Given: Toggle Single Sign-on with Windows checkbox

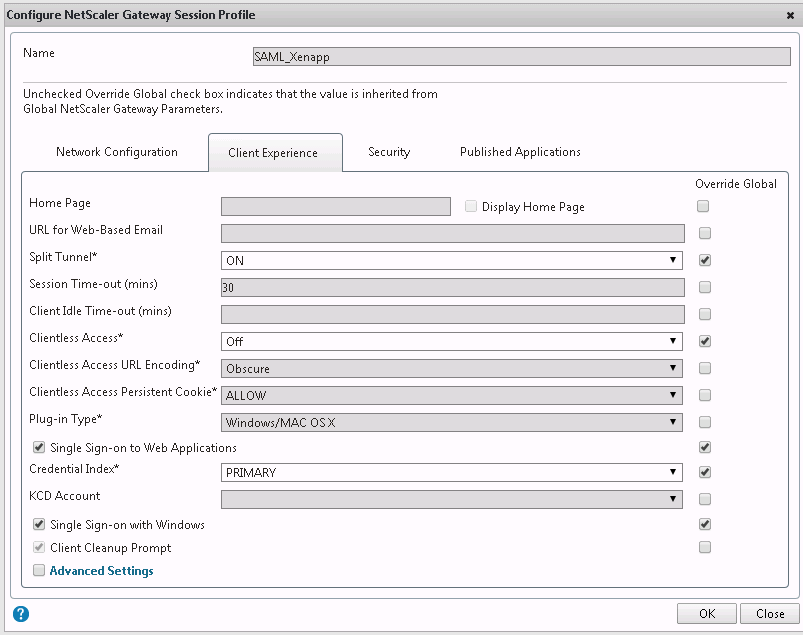Looking at the screenshot, I should [x=40, y=524].
